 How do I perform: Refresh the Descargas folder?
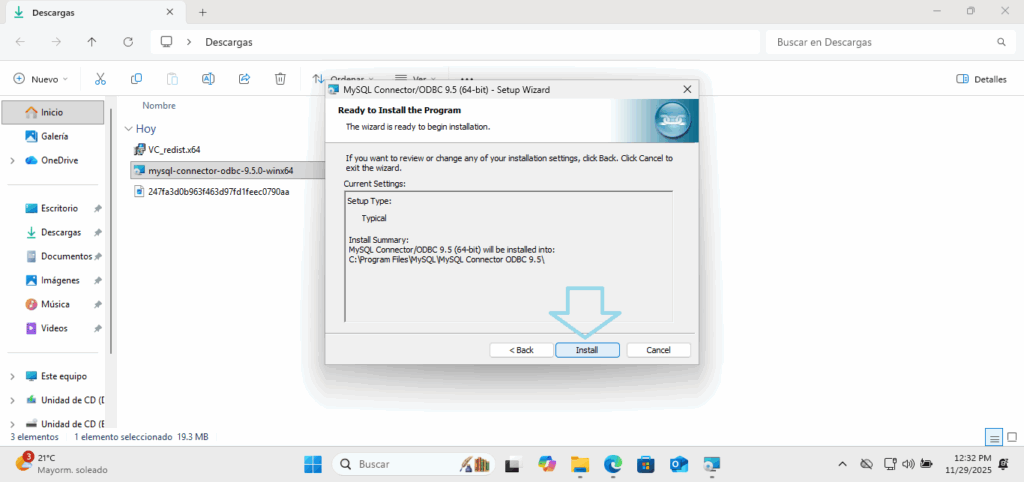coord(128,42)
